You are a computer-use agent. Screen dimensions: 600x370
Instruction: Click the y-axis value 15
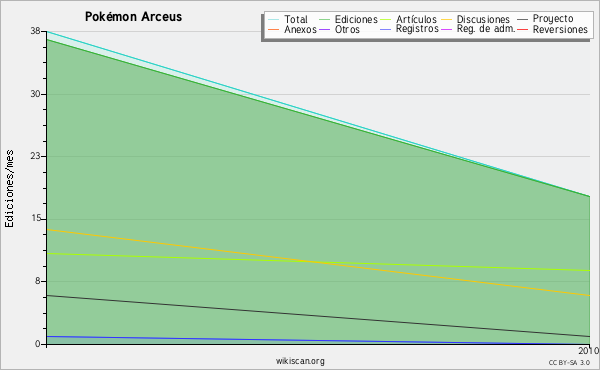tap(36, 218)
